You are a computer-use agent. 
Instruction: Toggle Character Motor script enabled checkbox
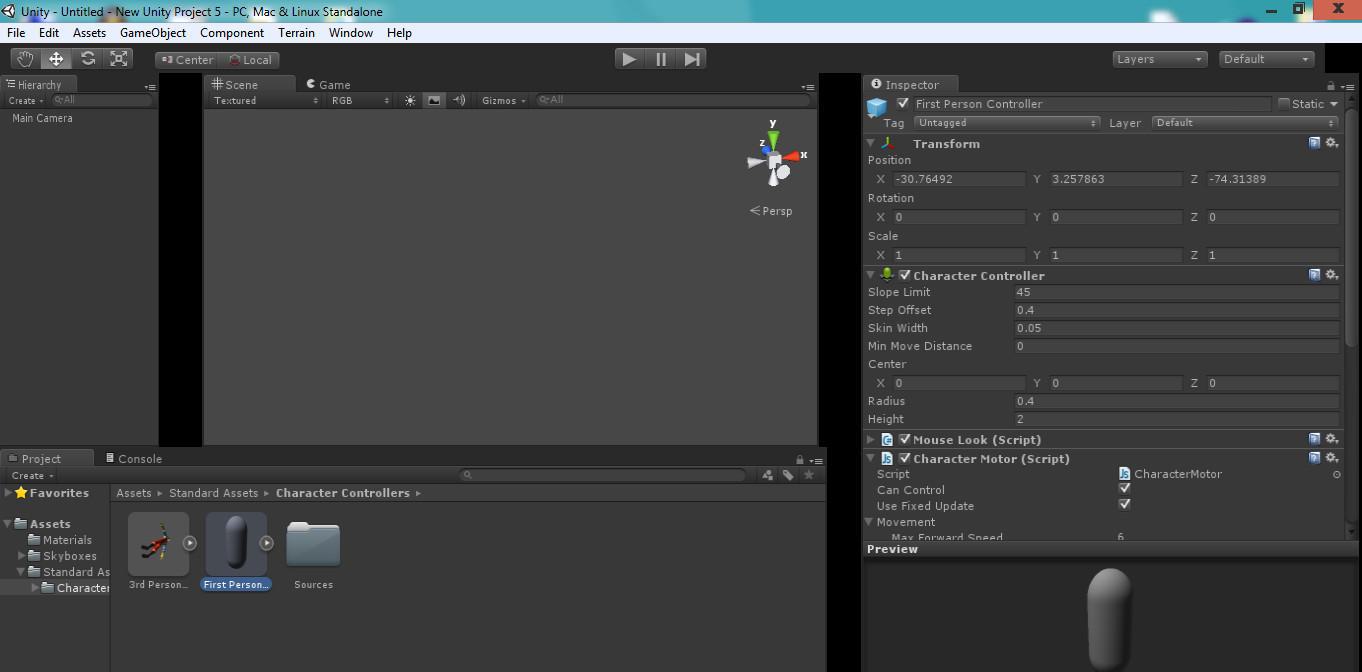click(x=905, y=458)
